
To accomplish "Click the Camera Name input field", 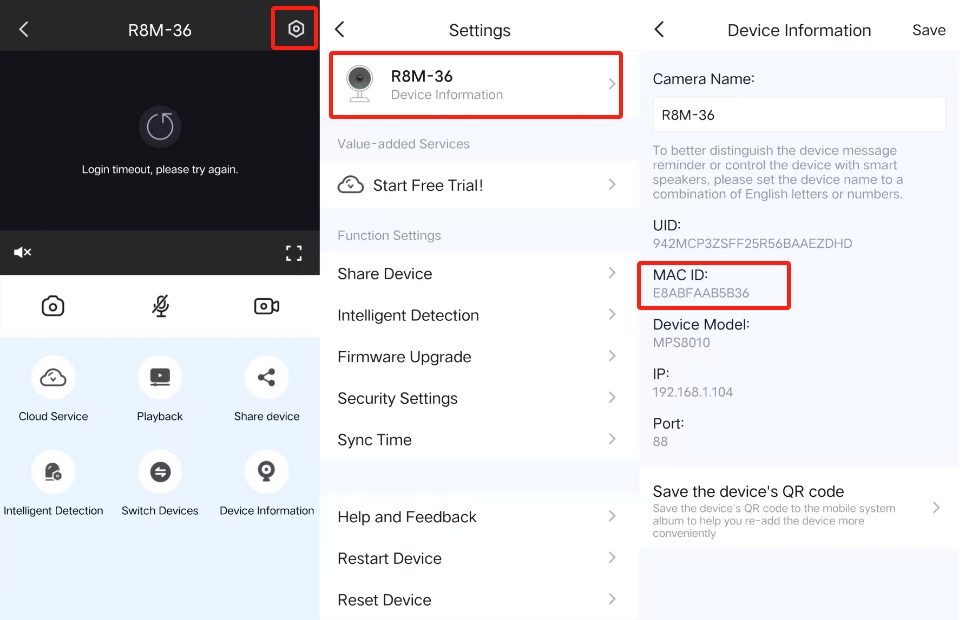I will (x=798, y=115).
